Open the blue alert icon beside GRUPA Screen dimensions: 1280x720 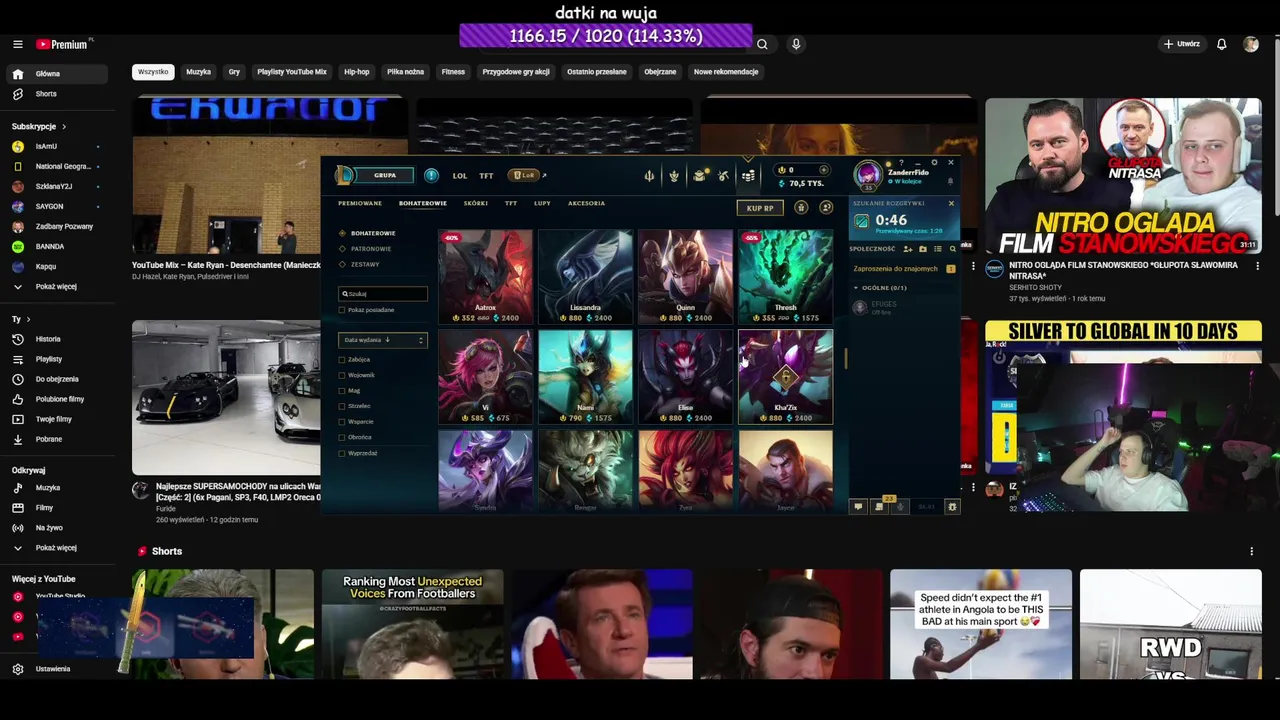pos(431,175)
